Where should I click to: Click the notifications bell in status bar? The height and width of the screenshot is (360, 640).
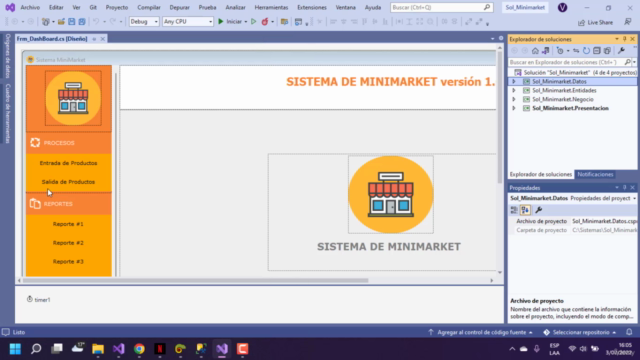click(x=629, y=332)
